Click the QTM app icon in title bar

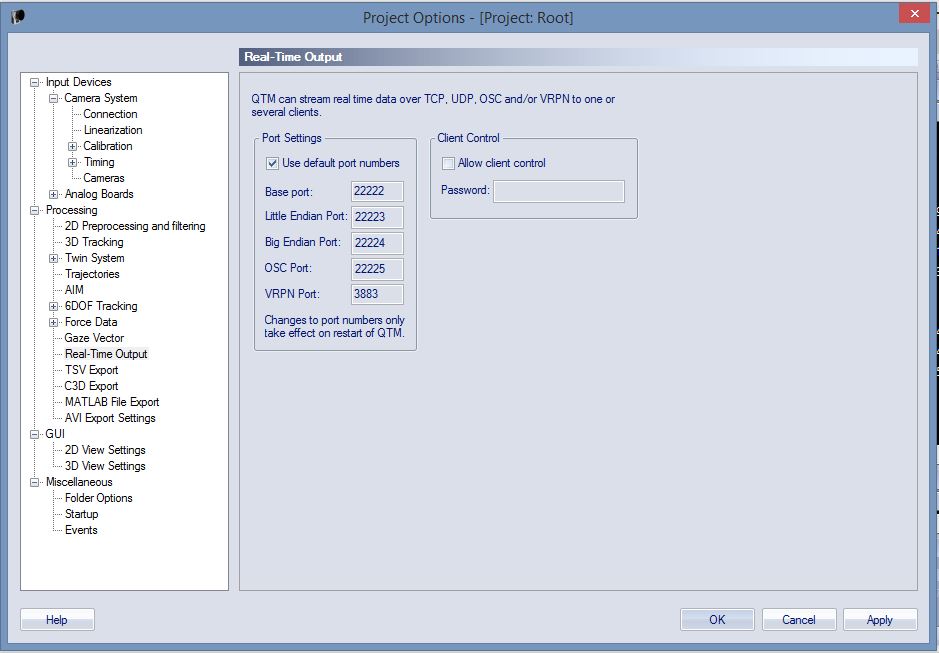tap(17, 17)
